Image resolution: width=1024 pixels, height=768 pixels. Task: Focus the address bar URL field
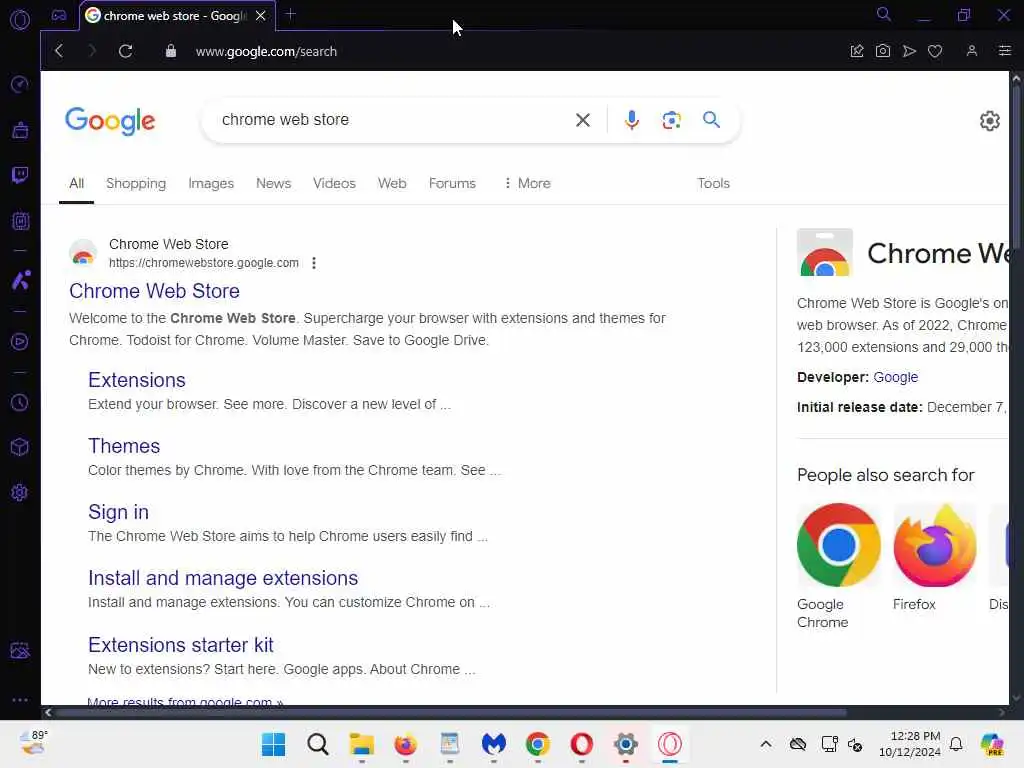(x=266, y=51)
